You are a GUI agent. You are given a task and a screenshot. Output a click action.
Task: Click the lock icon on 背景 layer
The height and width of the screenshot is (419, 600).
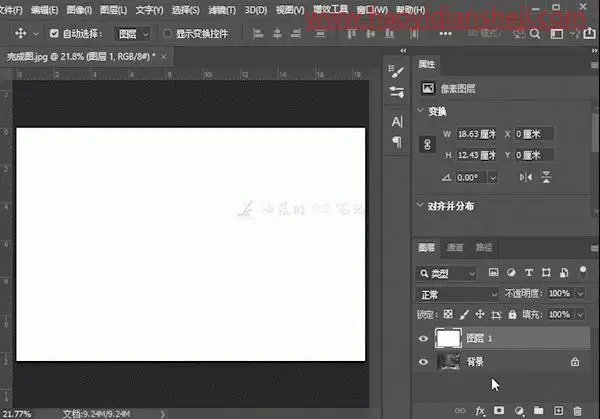pos(575,362)
